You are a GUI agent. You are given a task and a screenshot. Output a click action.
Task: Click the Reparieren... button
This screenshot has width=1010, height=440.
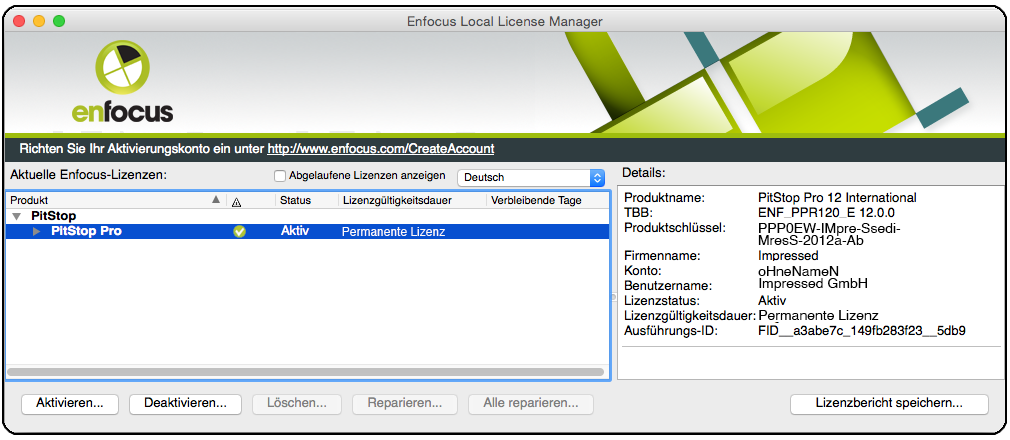[x=405, y=403]
